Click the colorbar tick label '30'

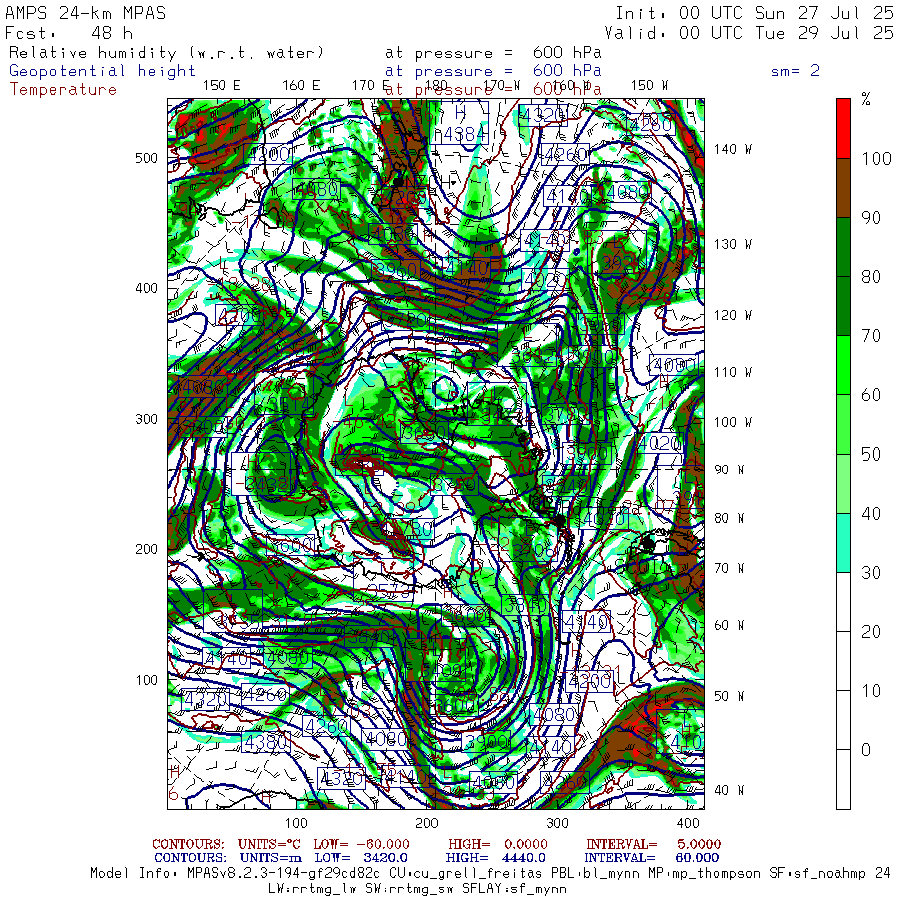[871, 572]
